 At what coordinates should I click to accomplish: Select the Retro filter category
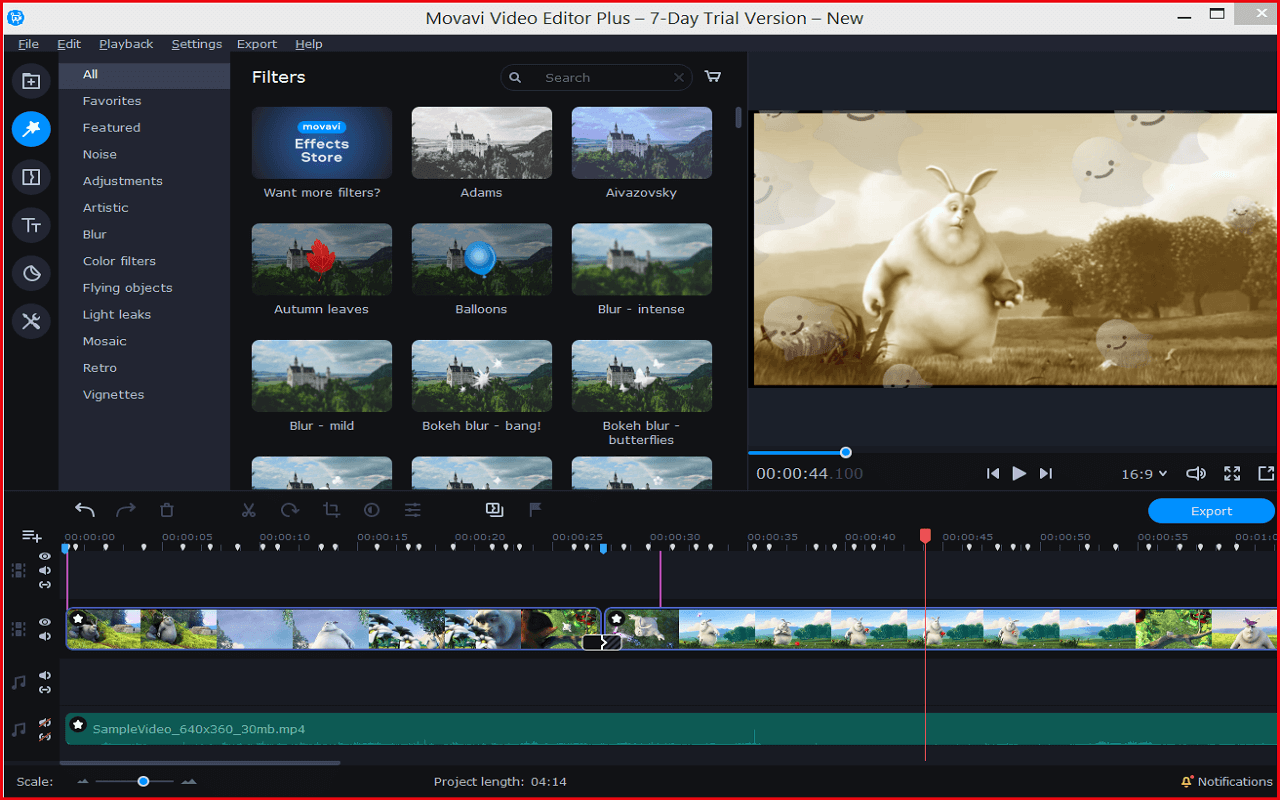(x=100, y=368)
